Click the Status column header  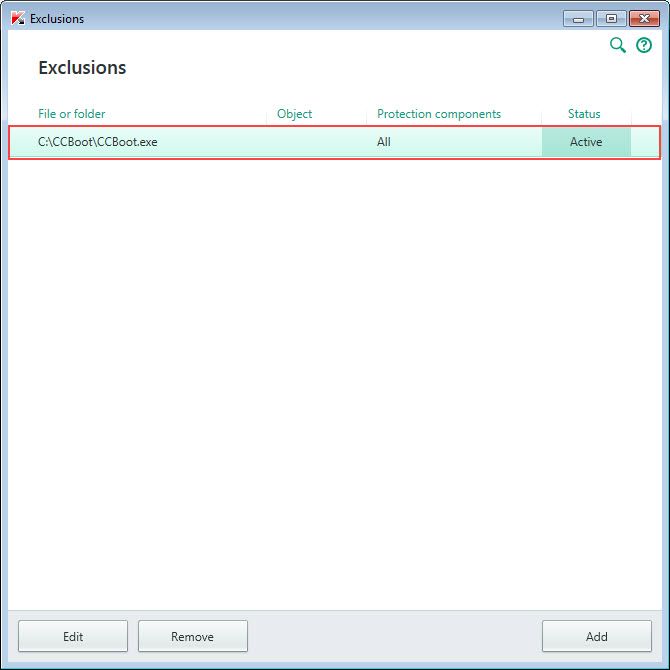tap(584, 114)
